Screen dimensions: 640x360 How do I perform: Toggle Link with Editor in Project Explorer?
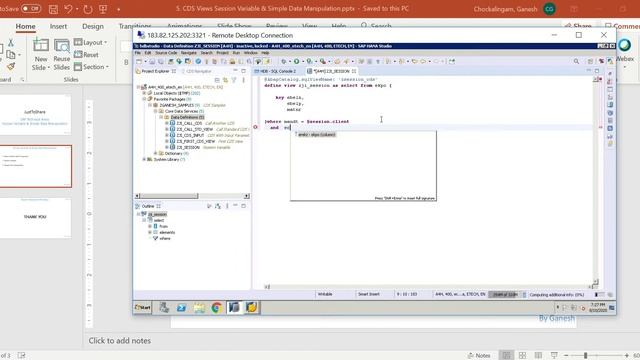225,80
